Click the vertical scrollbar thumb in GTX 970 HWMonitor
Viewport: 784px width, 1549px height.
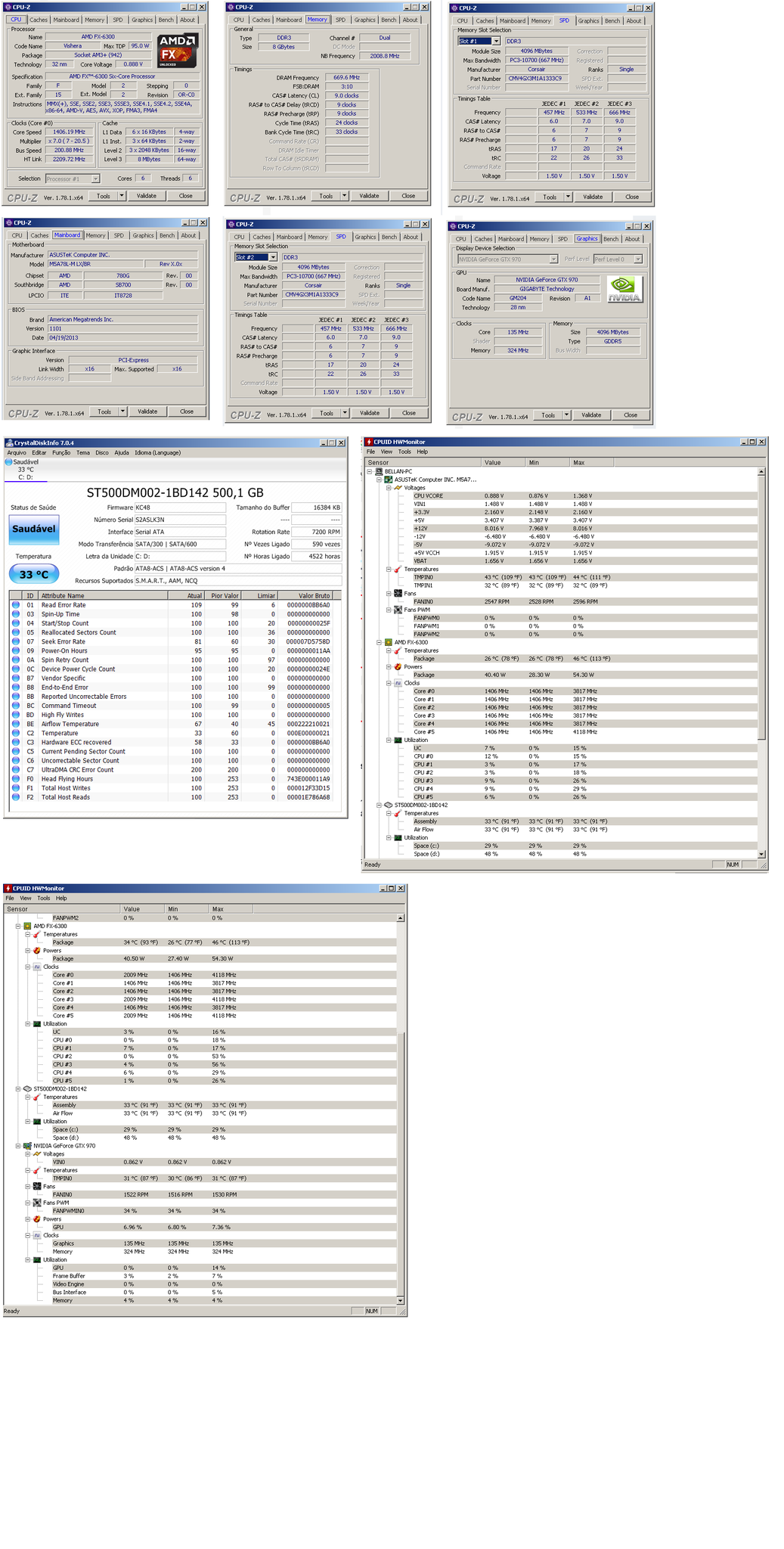pos(401,1163)
